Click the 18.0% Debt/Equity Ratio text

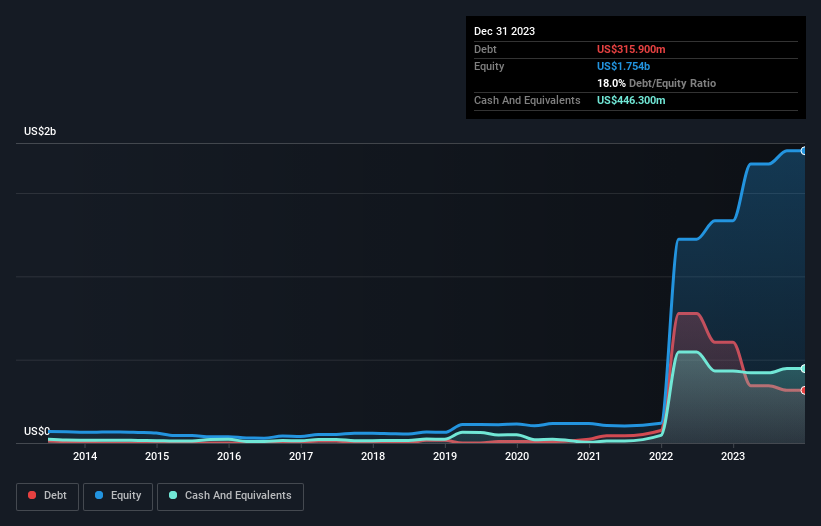[x=656, y=83]
